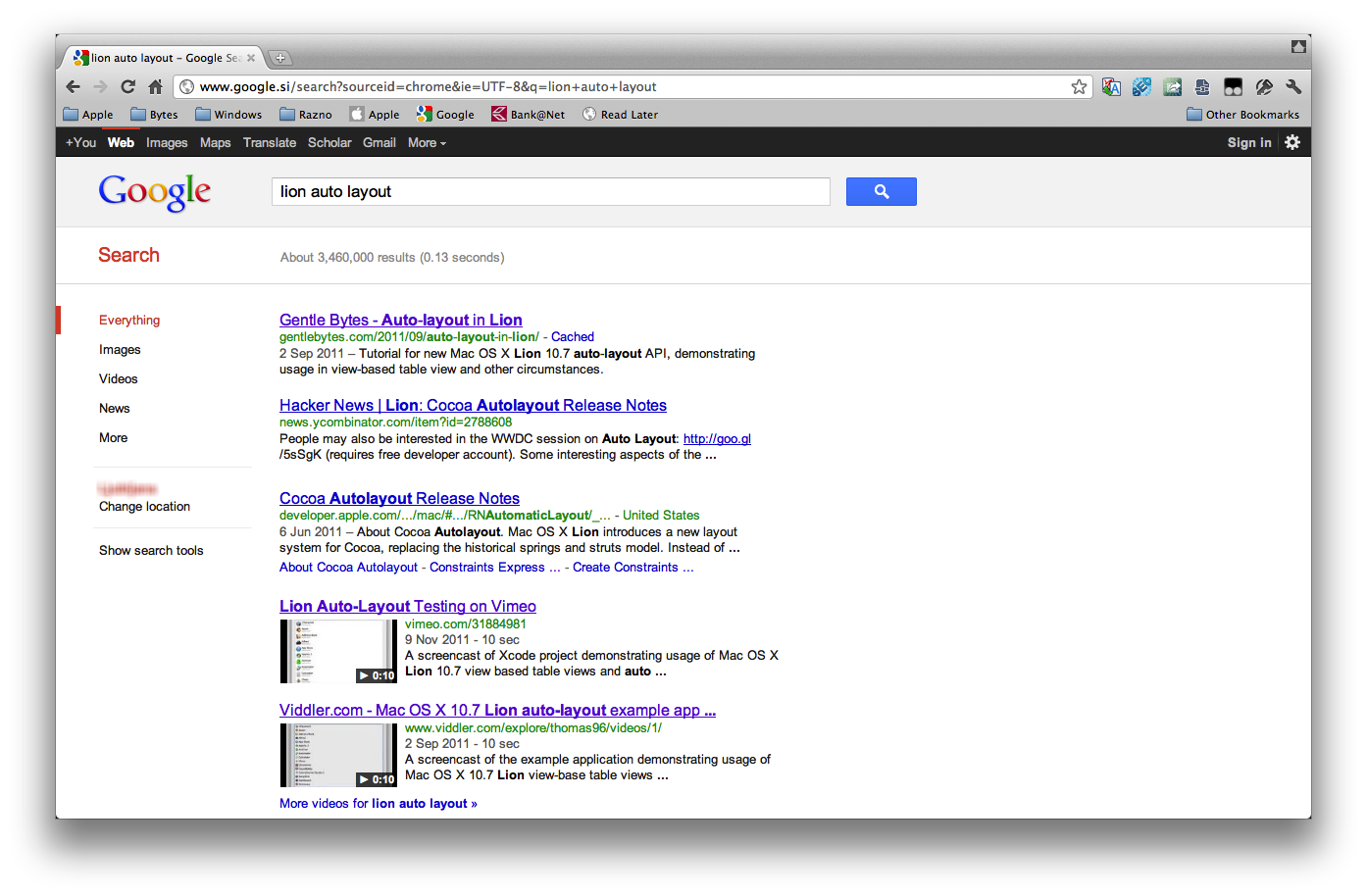The height and width of the screenshot is (896, 1367).
Task: Click the key-in-circle extension icon
Action: 1264,87
